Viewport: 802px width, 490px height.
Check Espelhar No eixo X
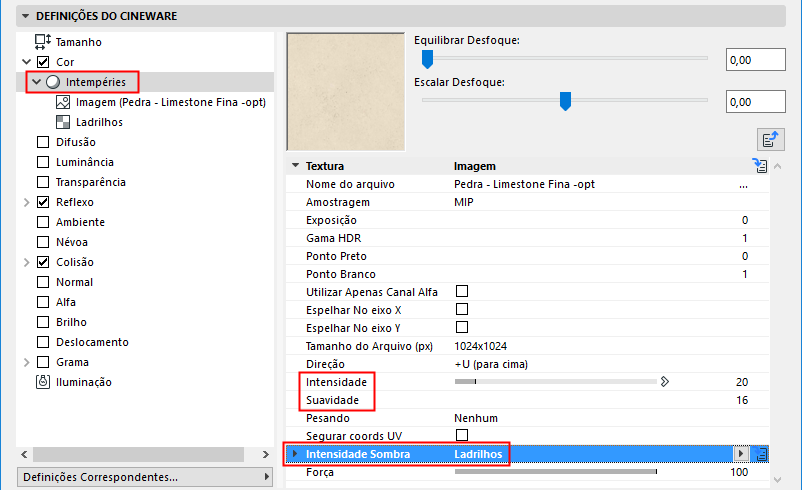462,309
